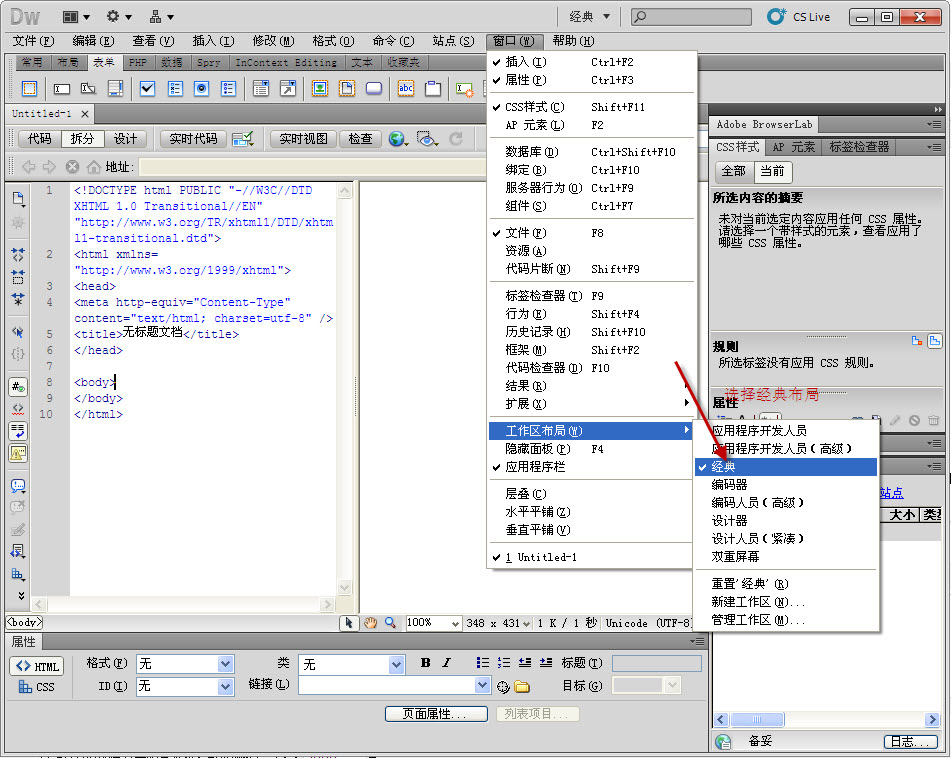
Task: Open the globe preview in browser icon
Action: tap(397, 139)
